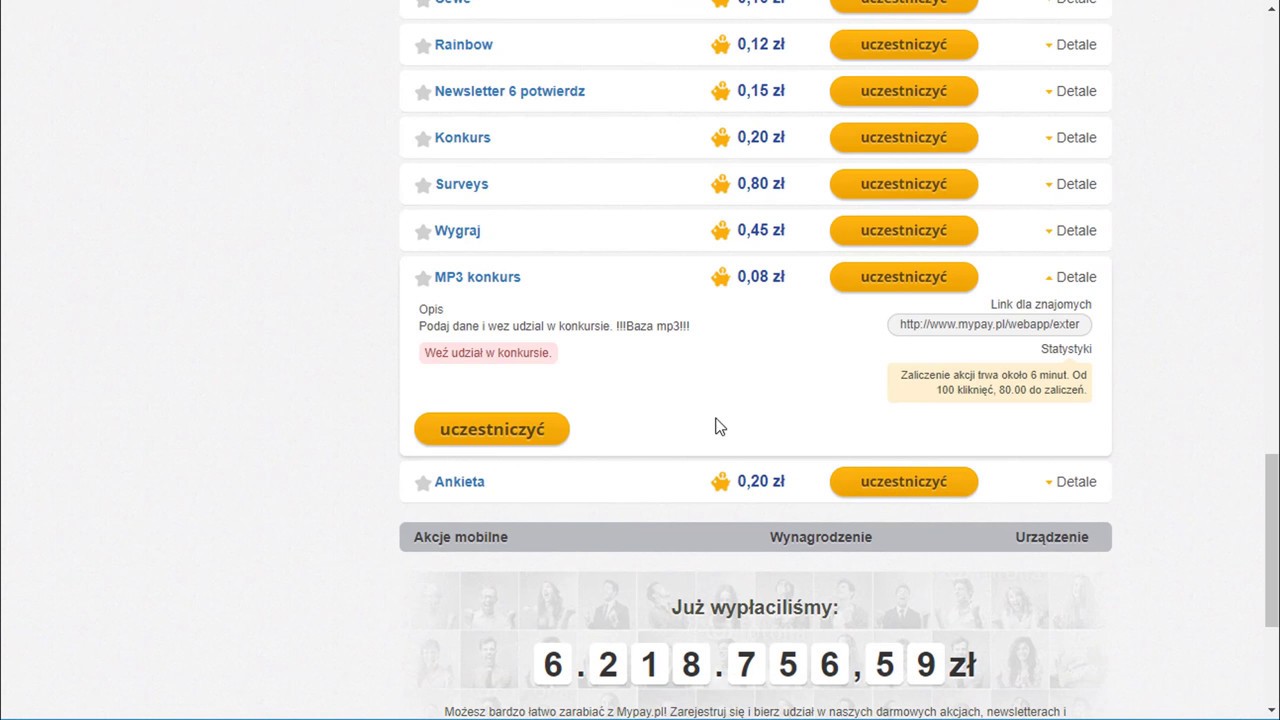Click piggy bank icon in Konkurs row
Screen dimensions: 1280x720
tap(720, 138)
